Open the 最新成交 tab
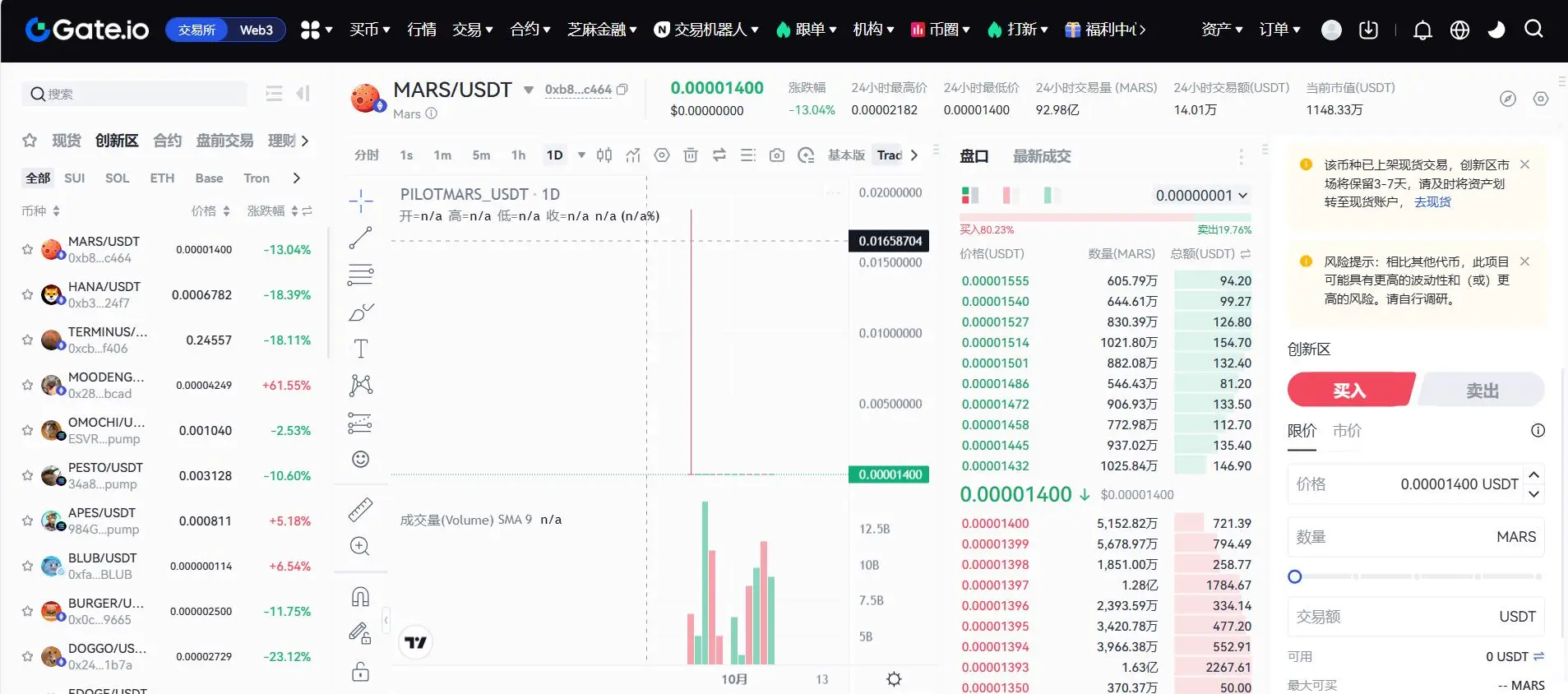Screen dimensions: 1568x694 point(1042,156)
